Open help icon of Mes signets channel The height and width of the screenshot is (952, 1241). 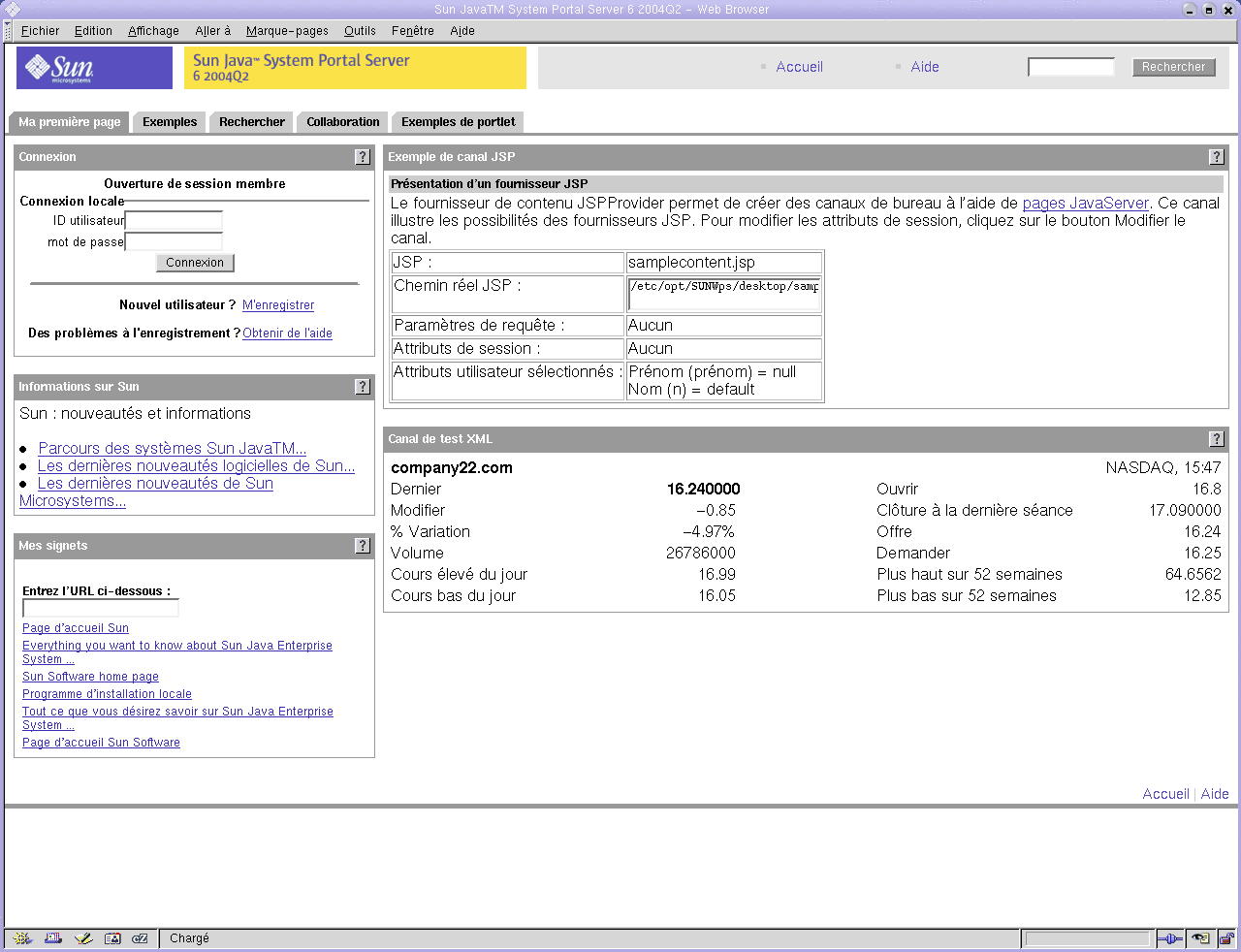[x=363, y=546]
